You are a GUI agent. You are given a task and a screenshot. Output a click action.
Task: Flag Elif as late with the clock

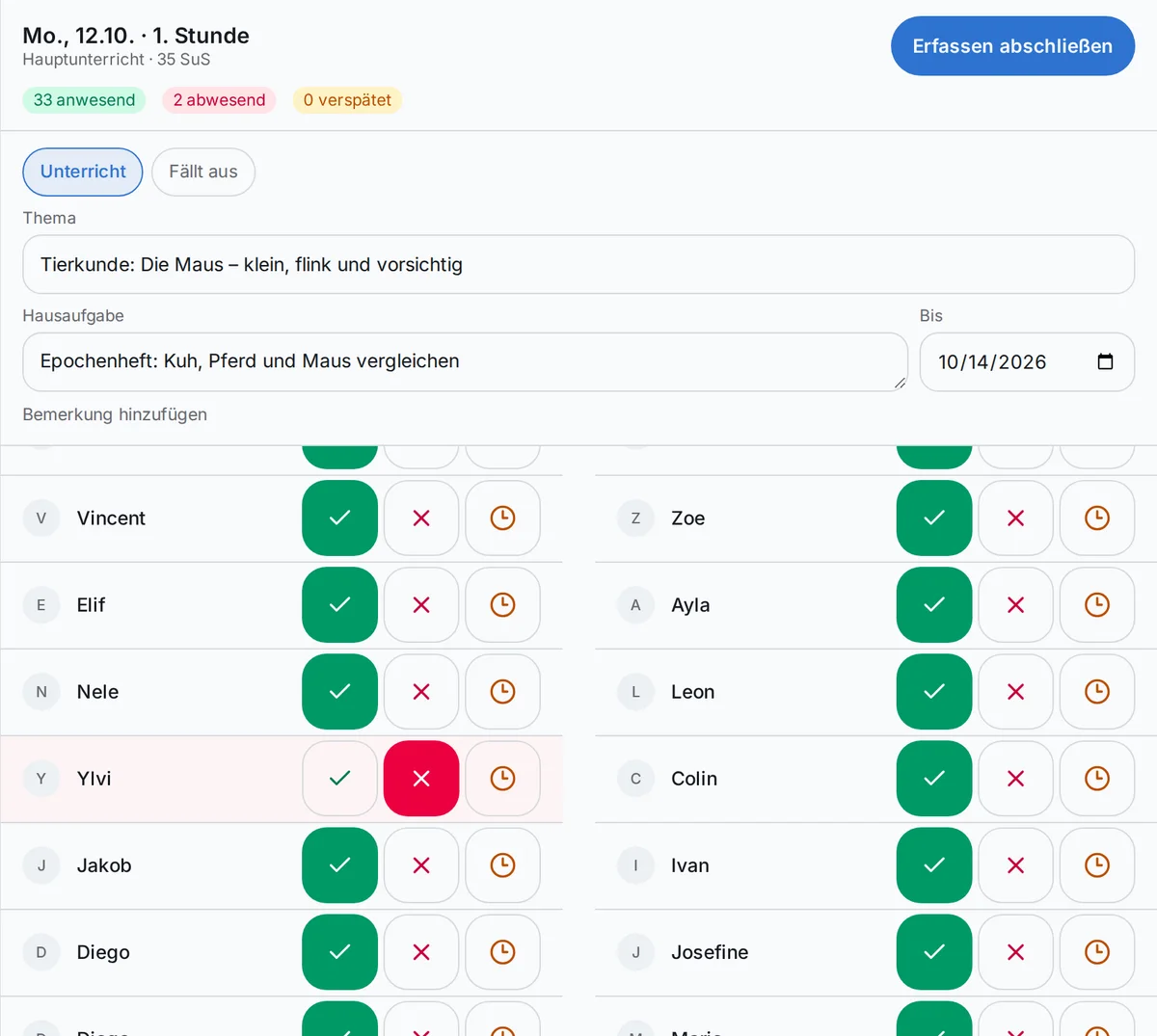coord(502,605)
